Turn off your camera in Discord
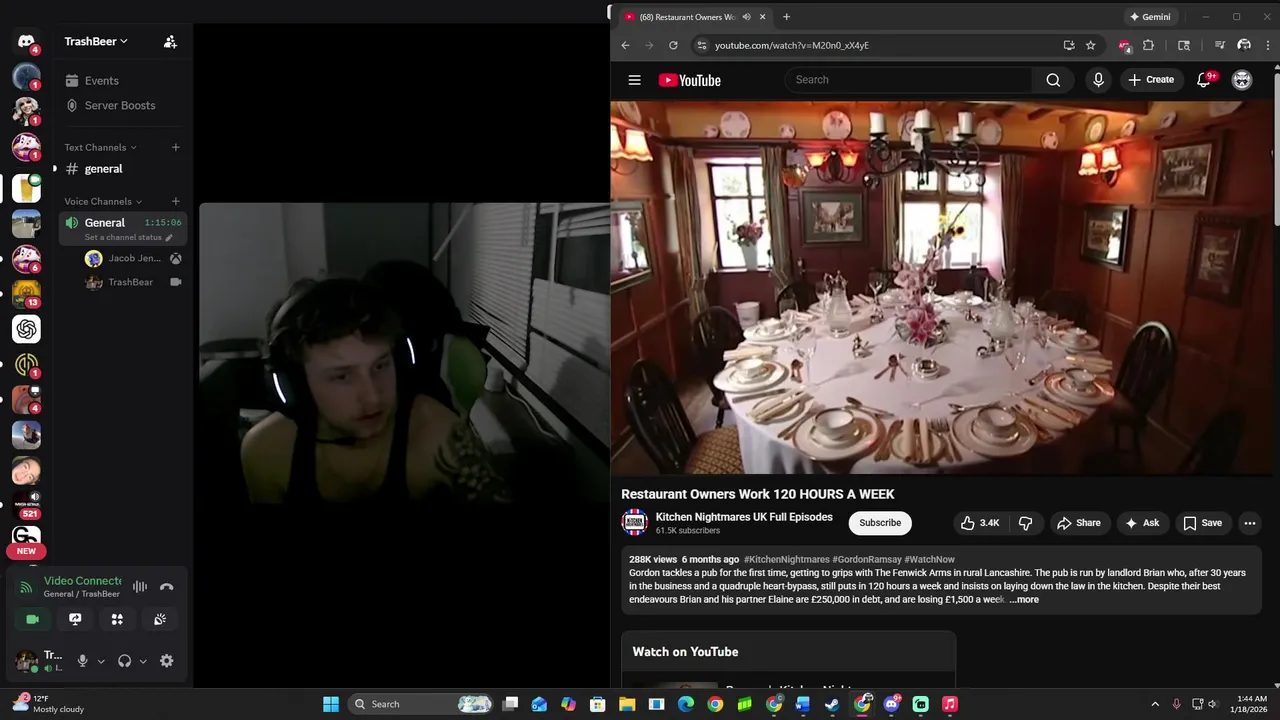 pyautogui.click(x=32, y=619)
